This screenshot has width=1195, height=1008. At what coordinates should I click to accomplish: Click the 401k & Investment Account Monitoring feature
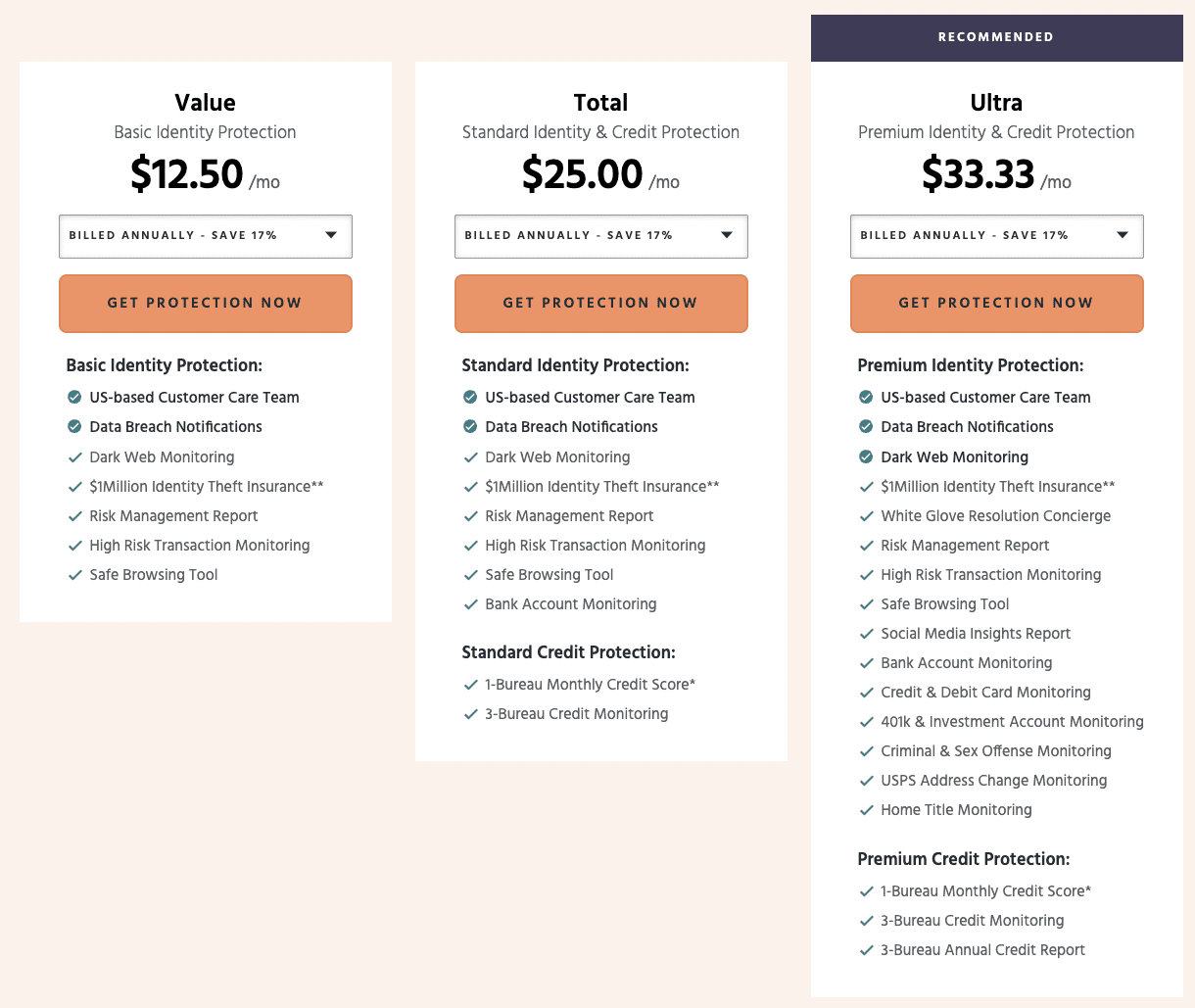[x=1012, y=722]
